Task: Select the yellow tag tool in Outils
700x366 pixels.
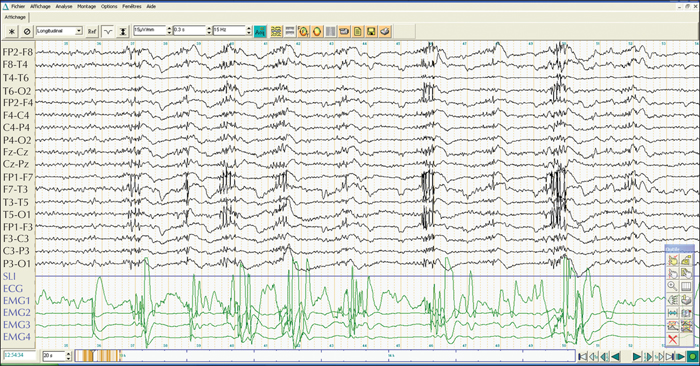Action: (687, 260)
